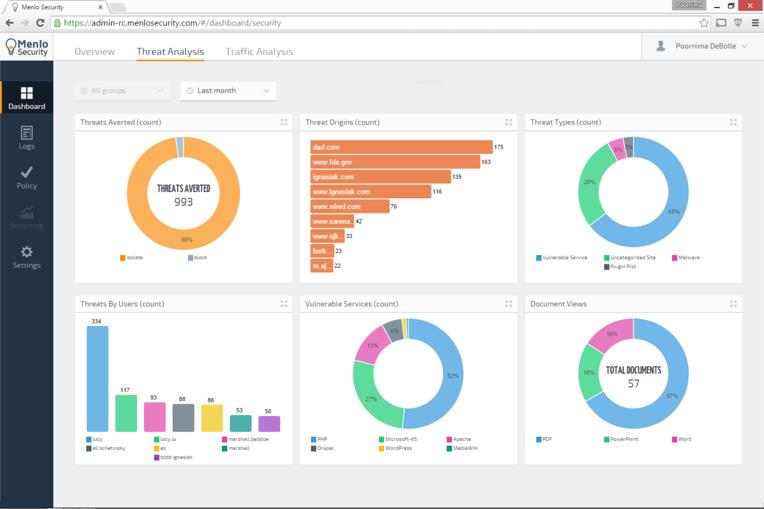Image resolution: width=764 pixels, height=509 pixels.
Task: Open the Reporting chart icon
Action: 27,213
